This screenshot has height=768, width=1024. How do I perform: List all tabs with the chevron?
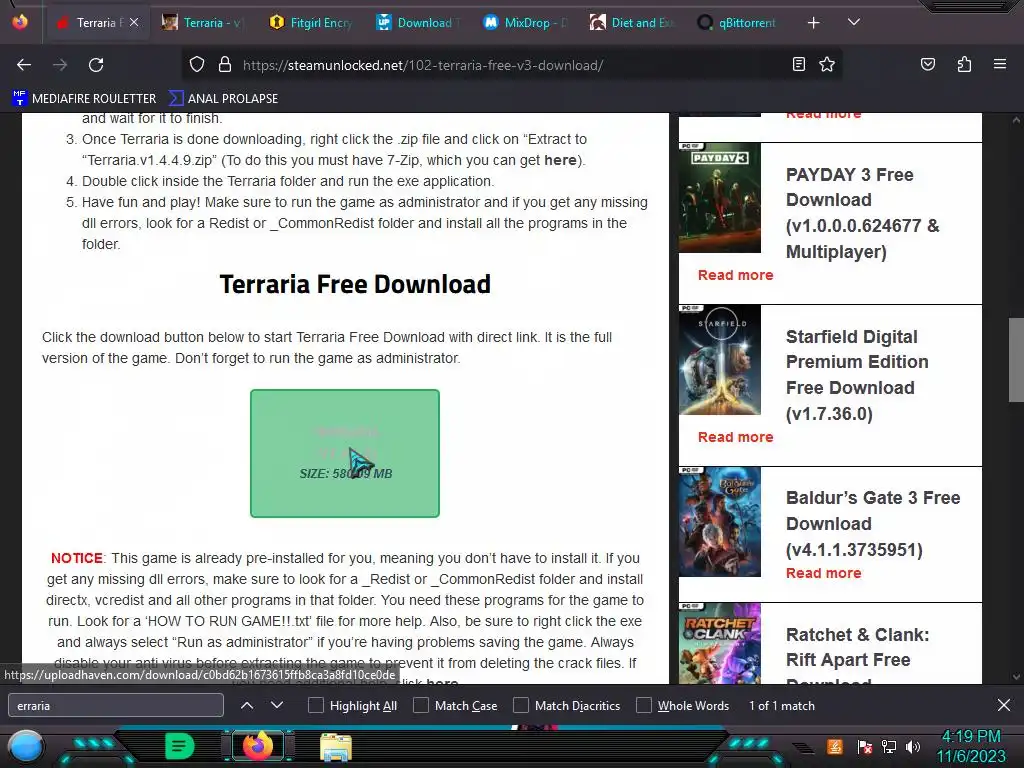854,22
